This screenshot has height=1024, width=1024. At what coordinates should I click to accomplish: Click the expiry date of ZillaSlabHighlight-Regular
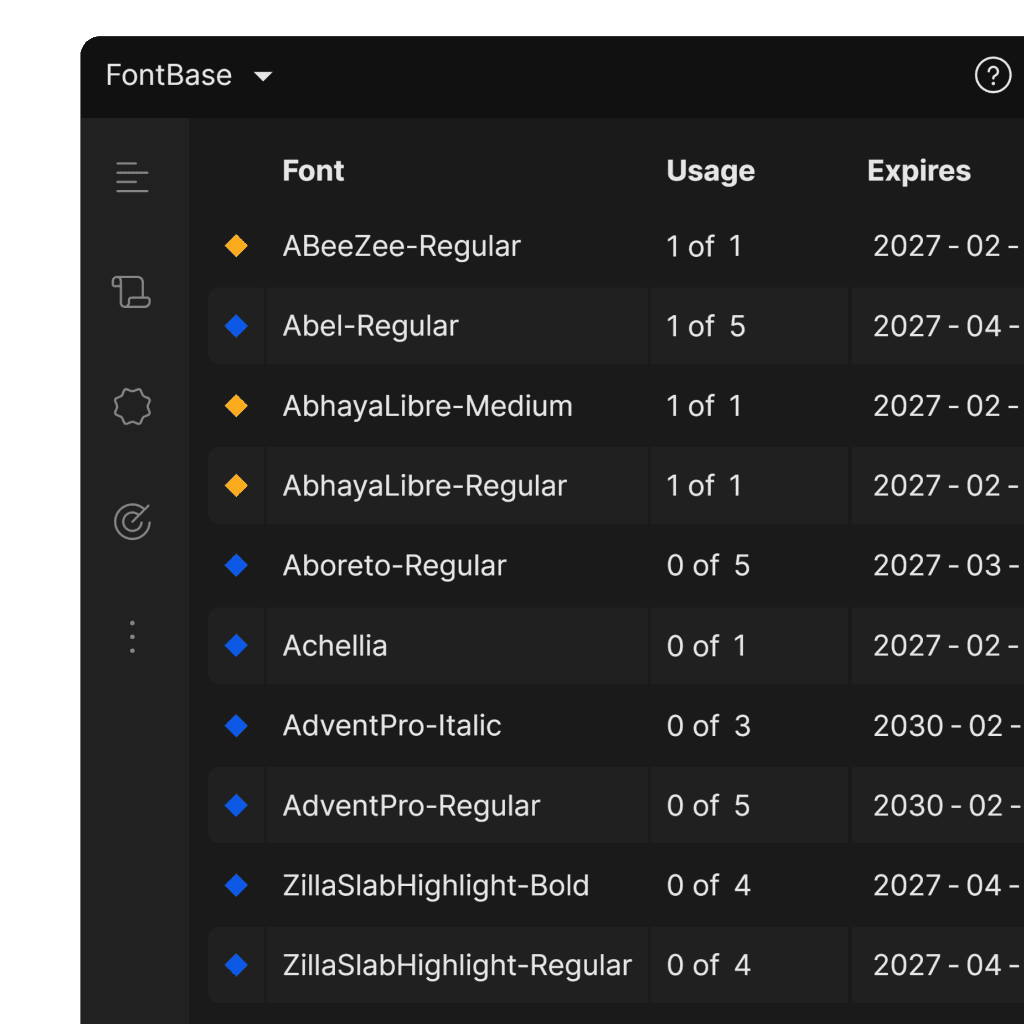click(x=948, y=966)
